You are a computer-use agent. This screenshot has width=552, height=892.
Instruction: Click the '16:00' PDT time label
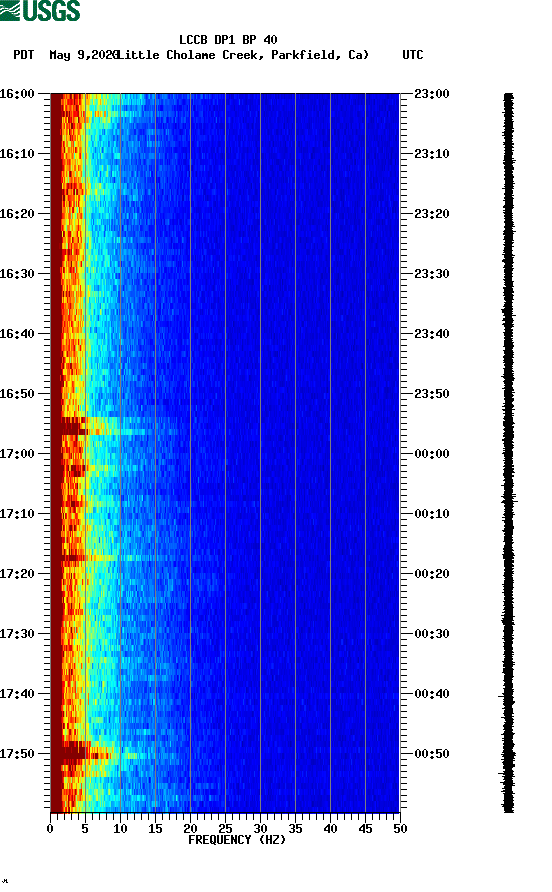[x=17, y=94]
